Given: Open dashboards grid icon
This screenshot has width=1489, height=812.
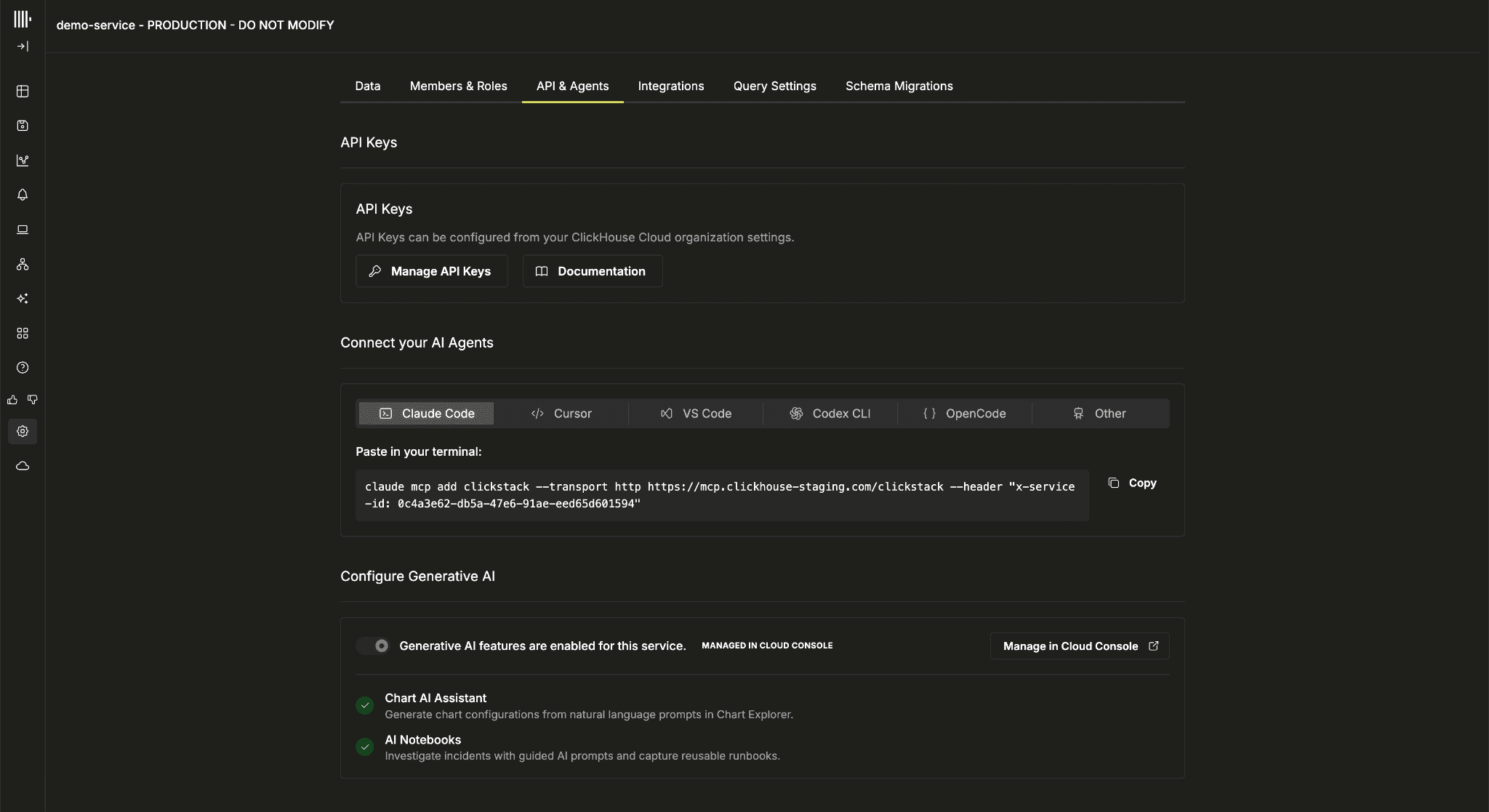Looking at the screenshot, I should point(23,333).
